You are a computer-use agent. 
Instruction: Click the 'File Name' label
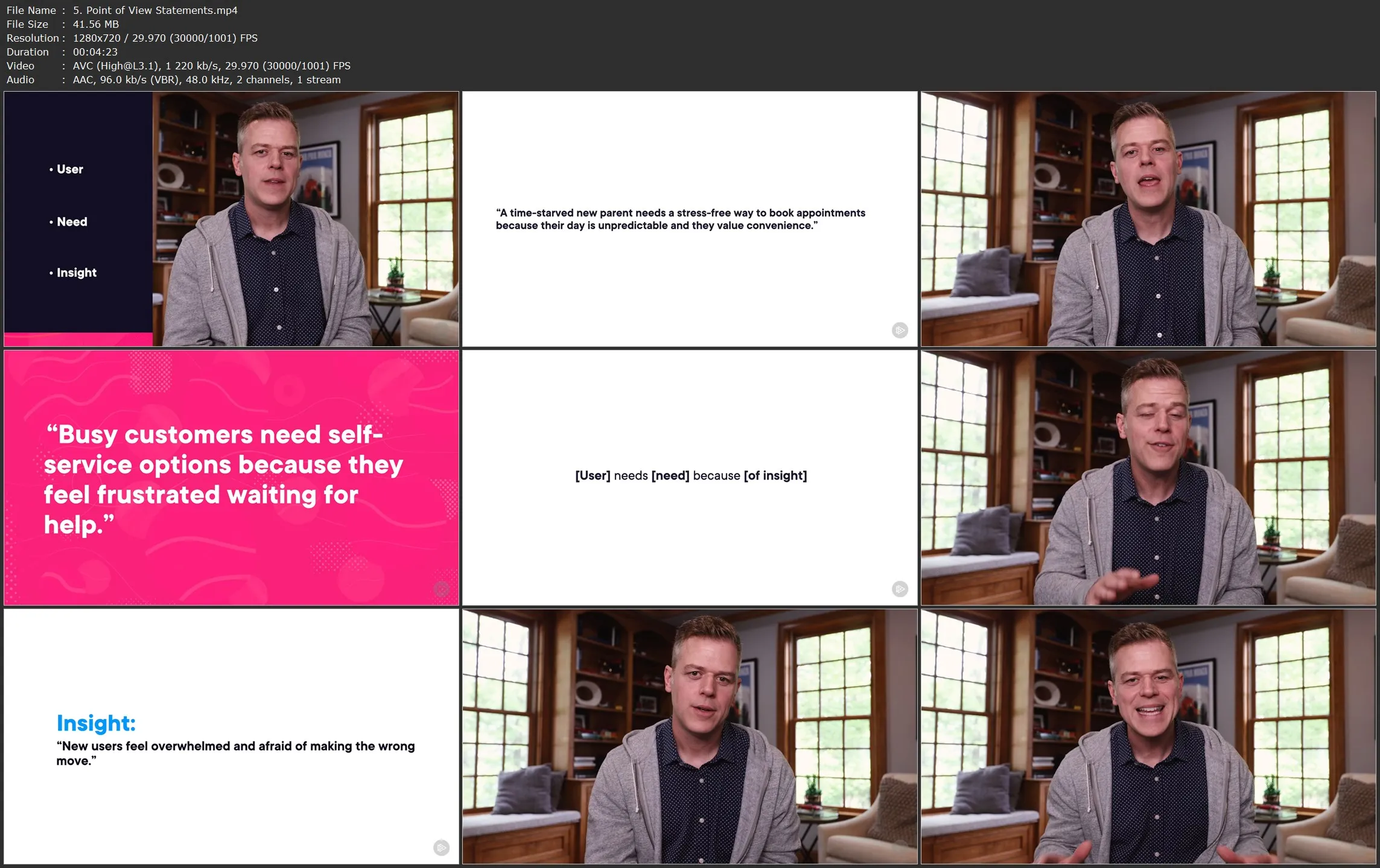click(31, 10)
